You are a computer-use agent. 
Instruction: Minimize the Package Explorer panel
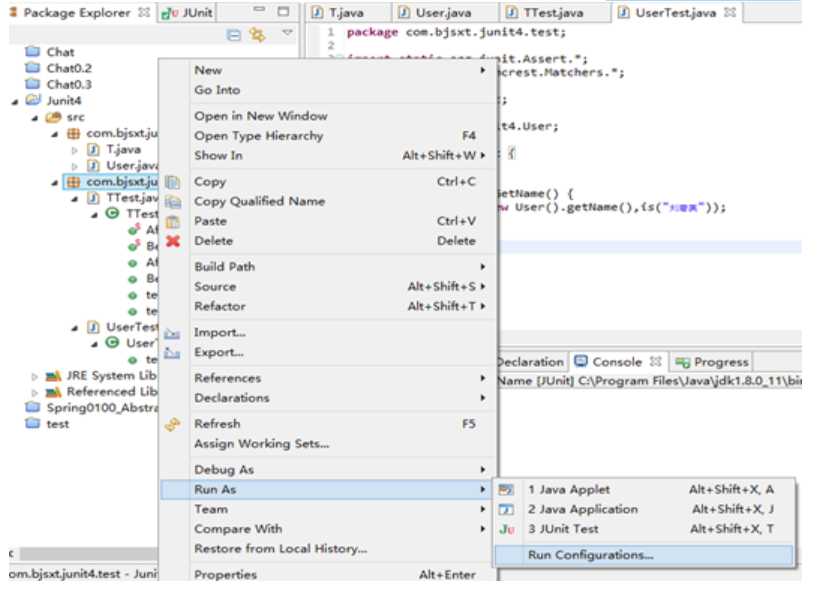(x=259, y=10)
